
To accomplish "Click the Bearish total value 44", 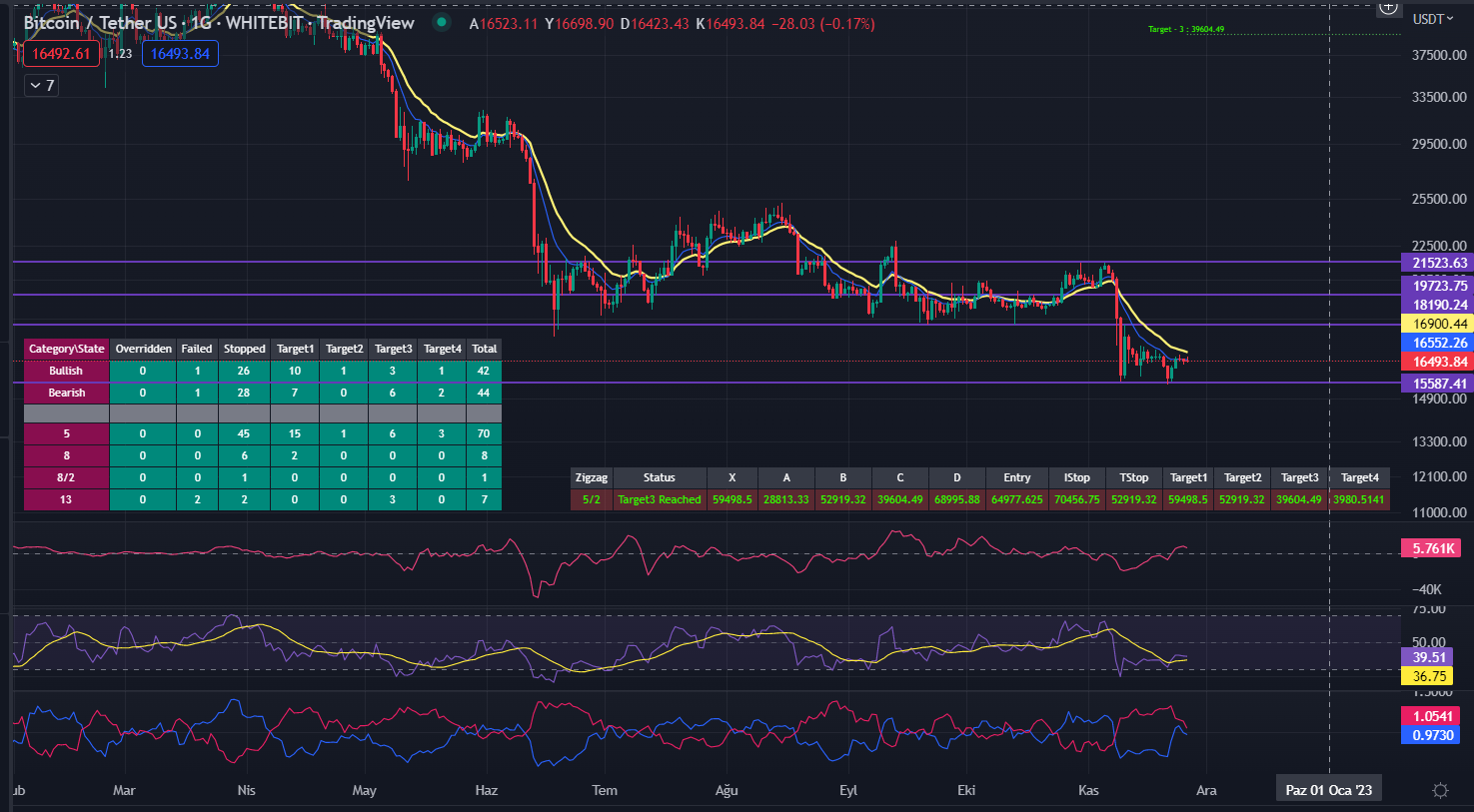I will pyautogui.click(x=484, y=393).
